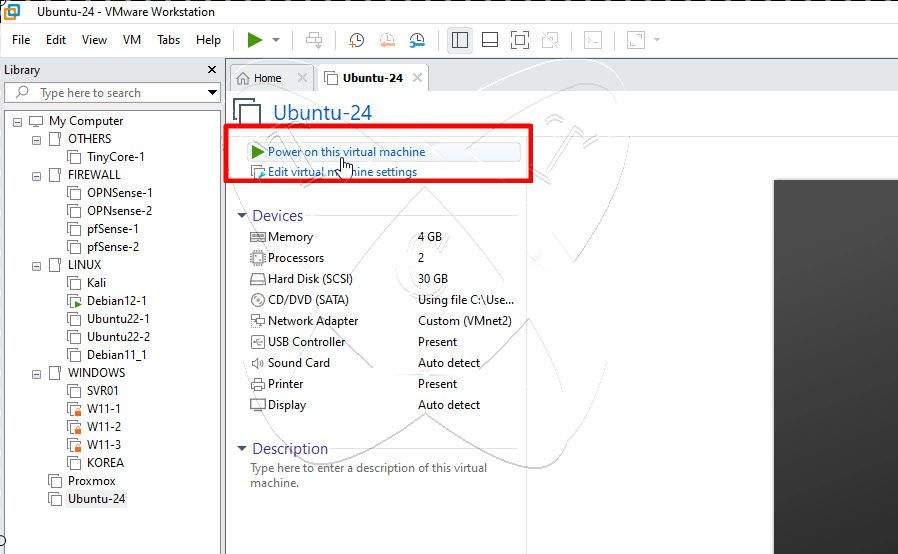This screenshot has height=554, width=898.
Task: Open the Help menu
Action: (x=208, y=40)
